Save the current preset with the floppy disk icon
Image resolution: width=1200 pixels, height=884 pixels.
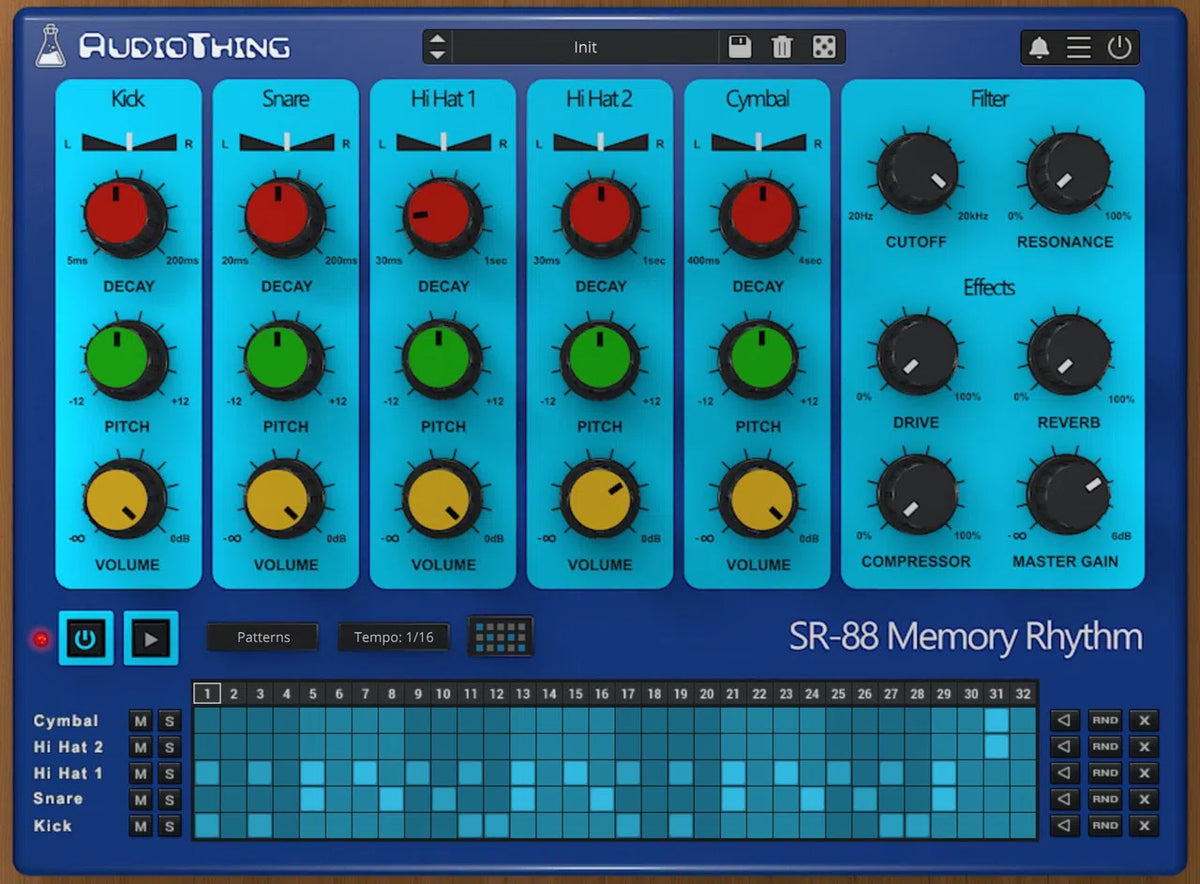tap(741, 46)
